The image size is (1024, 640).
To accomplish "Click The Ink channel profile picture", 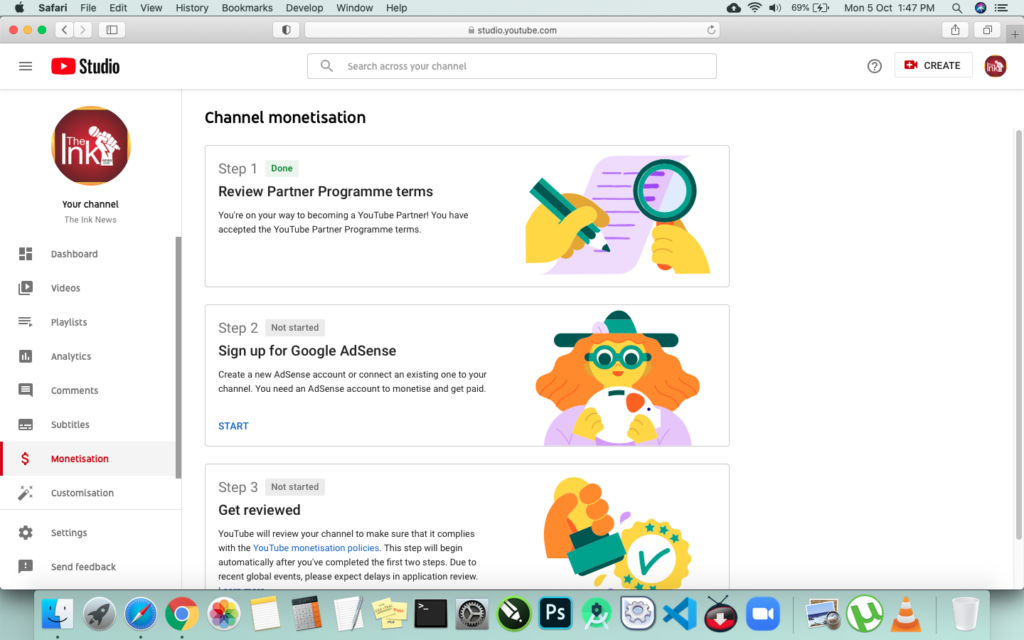I will tap(91, 146).
